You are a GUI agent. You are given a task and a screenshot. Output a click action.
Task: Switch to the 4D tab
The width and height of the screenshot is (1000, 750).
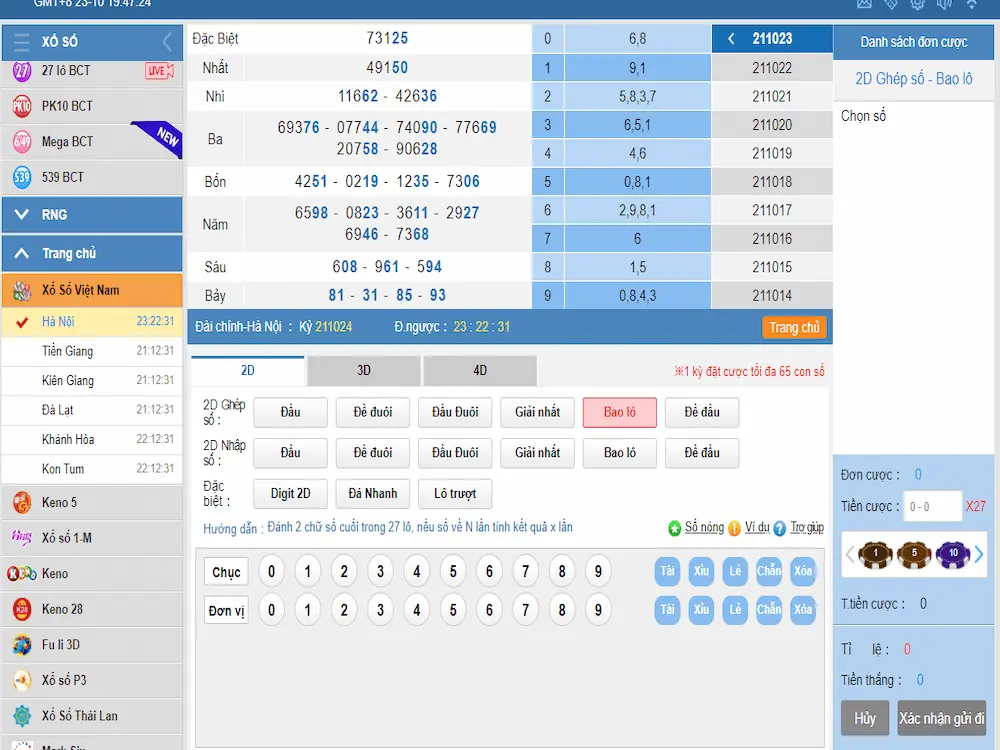pos(480,371)
